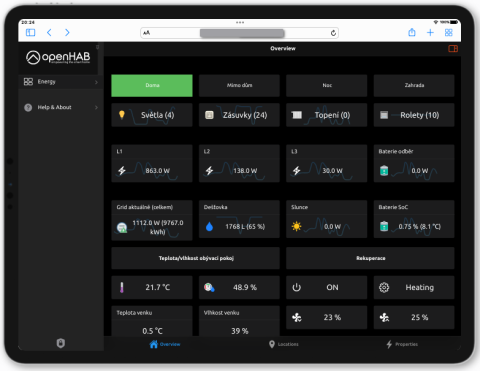Select the Vlhkost venku 39 % card
The height and width of the screenshot is (371, 480).
(x=239, y=321)
